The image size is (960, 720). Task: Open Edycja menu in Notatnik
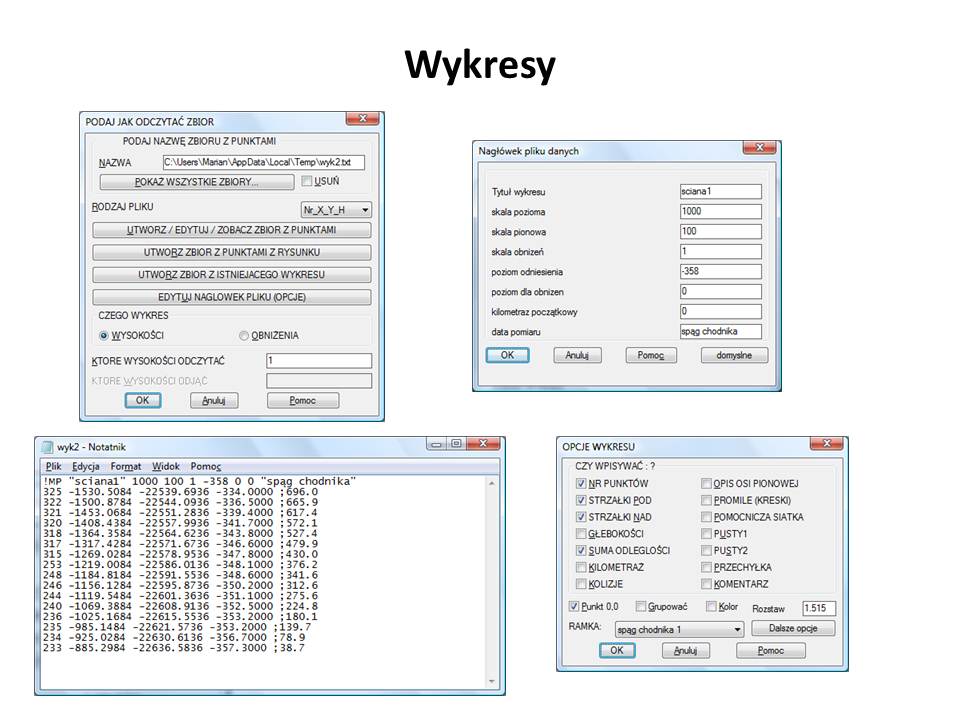click(86, 467)
